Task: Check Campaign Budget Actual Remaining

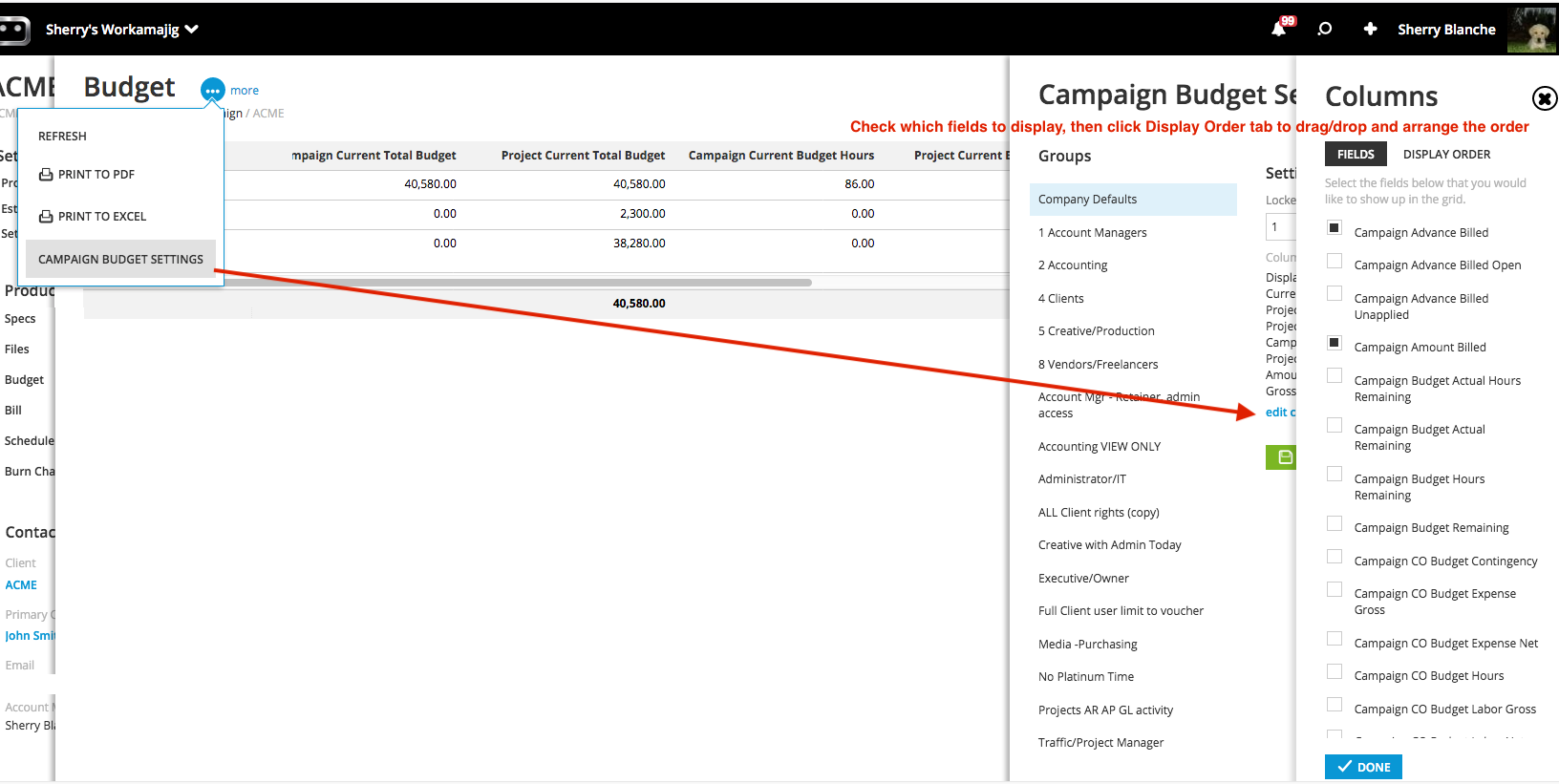Action: coord(1335,425)
